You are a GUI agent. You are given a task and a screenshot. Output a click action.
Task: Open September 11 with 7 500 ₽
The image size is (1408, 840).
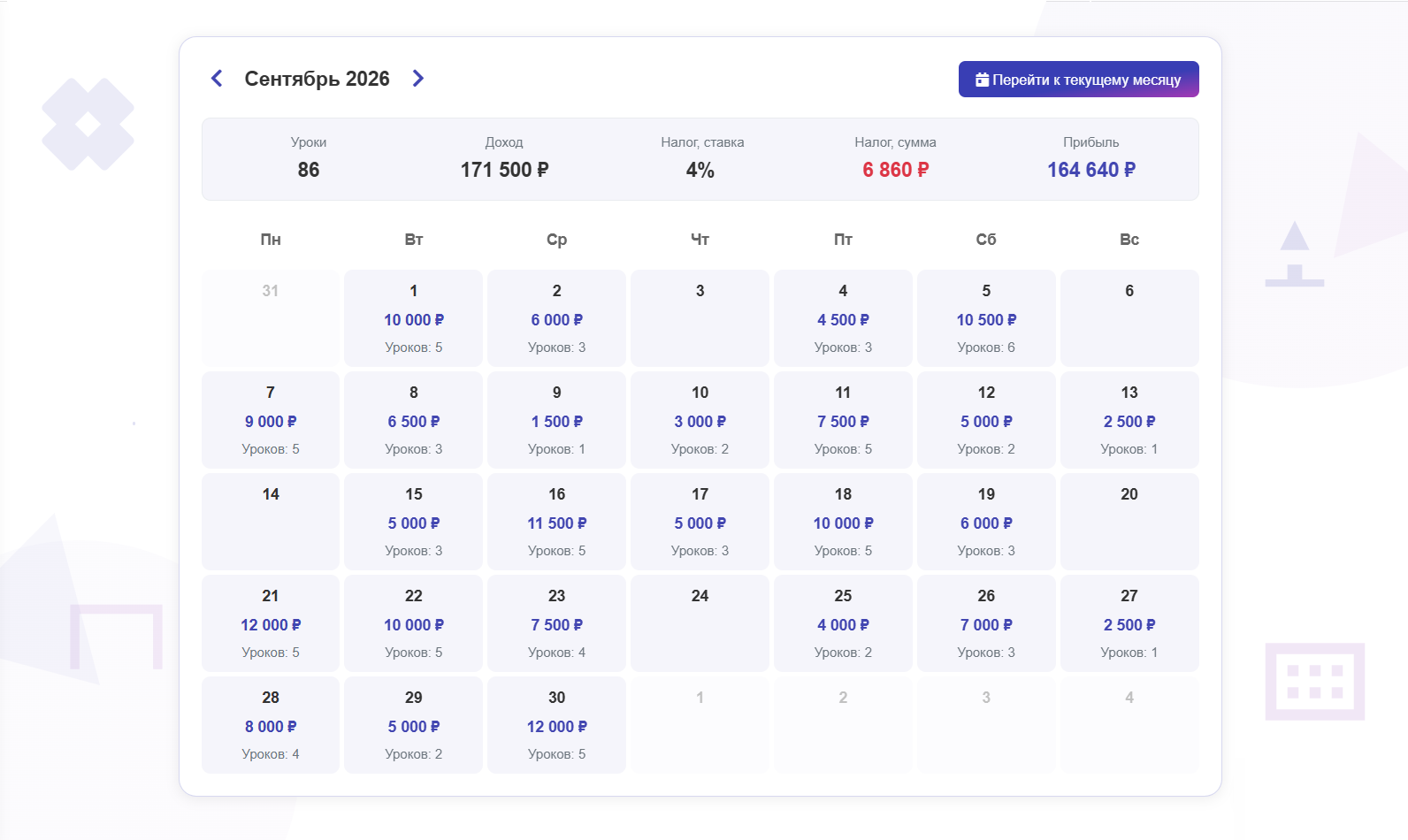coord(844,420)
